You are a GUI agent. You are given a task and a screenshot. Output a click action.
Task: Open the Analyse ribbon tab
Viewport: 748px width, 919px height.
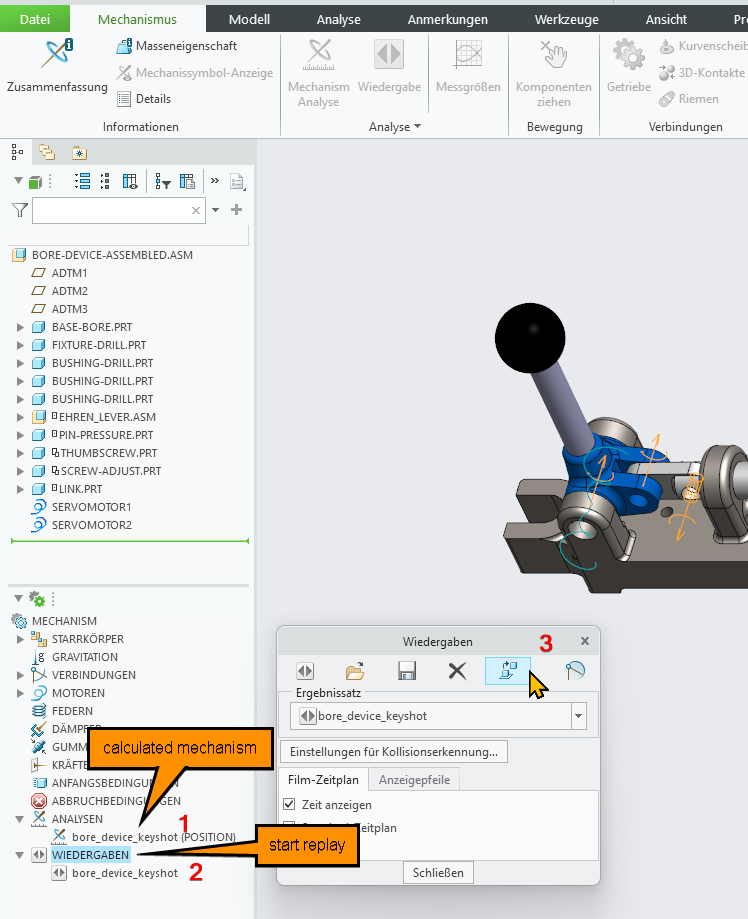pos(338,19)
